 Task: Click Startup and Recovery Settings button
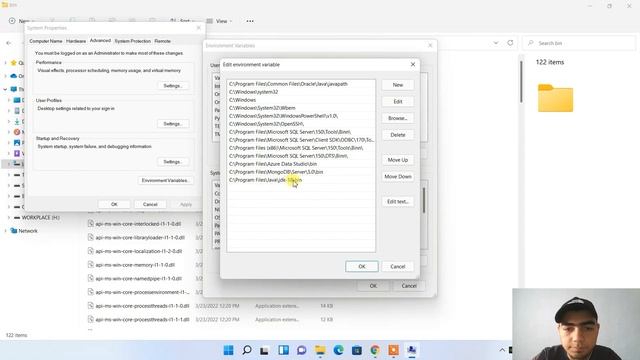[x=172, y=162]
